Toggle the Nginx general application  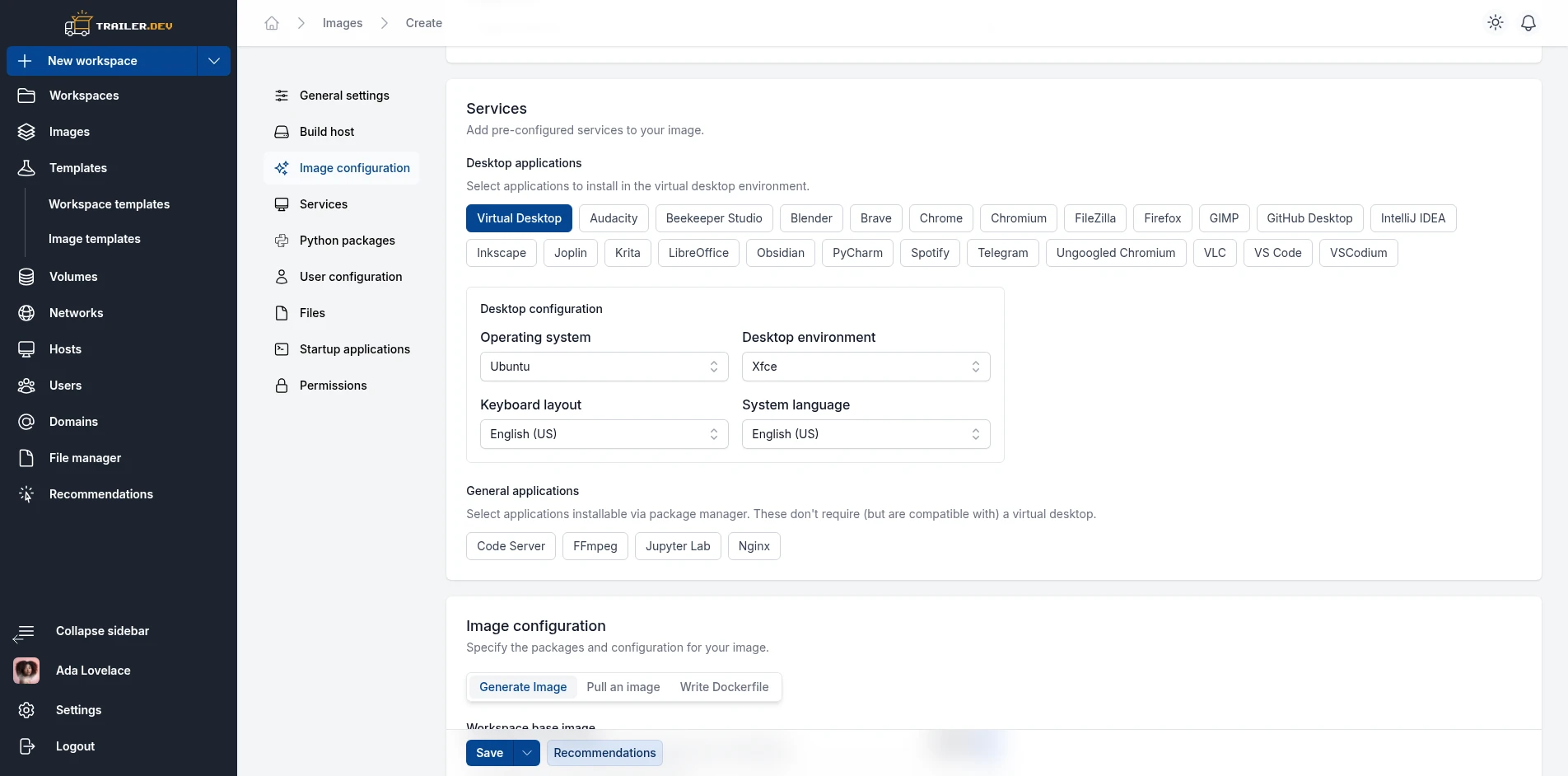click(754, 546)
